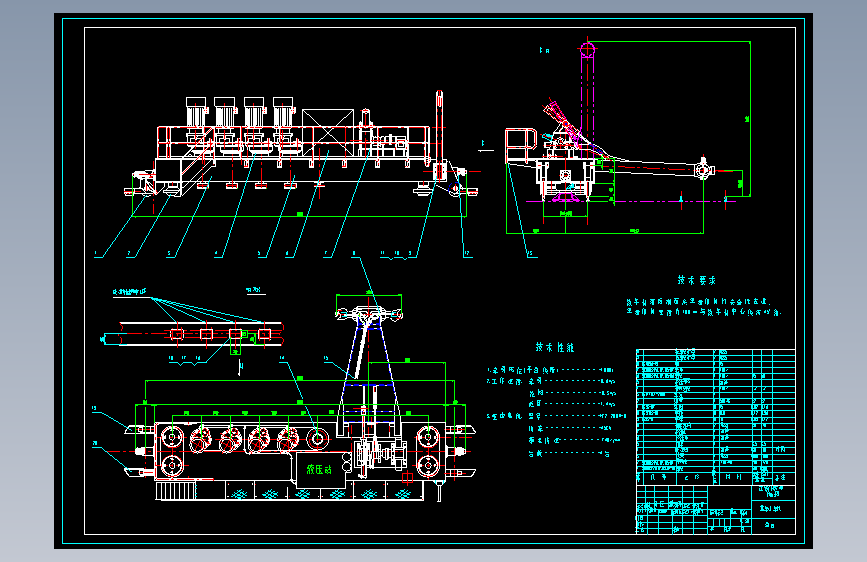Click the '技术要求' heading text
Viewport: 867px width, 562px height.
697,280
